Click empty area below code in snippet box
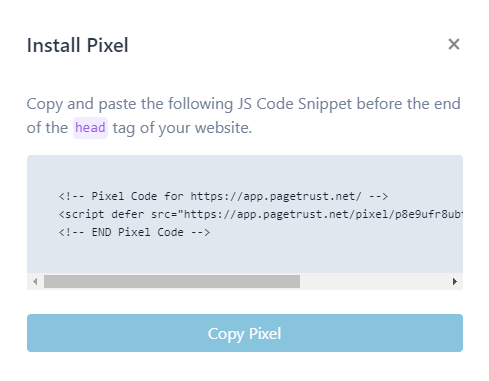The height and width of the screenshot is (381, 489). pos(245,256)
